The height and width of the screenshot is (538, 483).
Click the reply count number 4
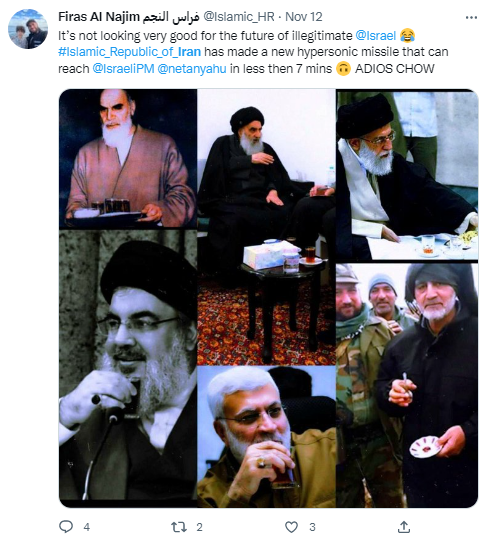86,527
